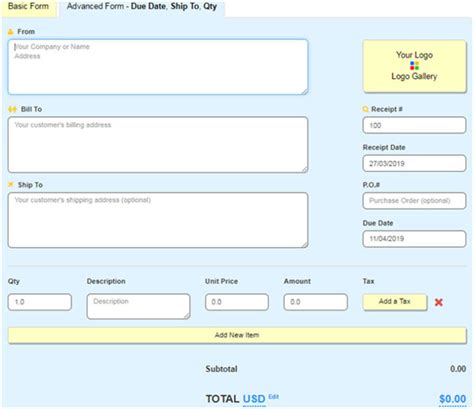Screen dimensions: 474x409
Task: Click the people icon beside Bill To
Action: (x=12, y=109)
